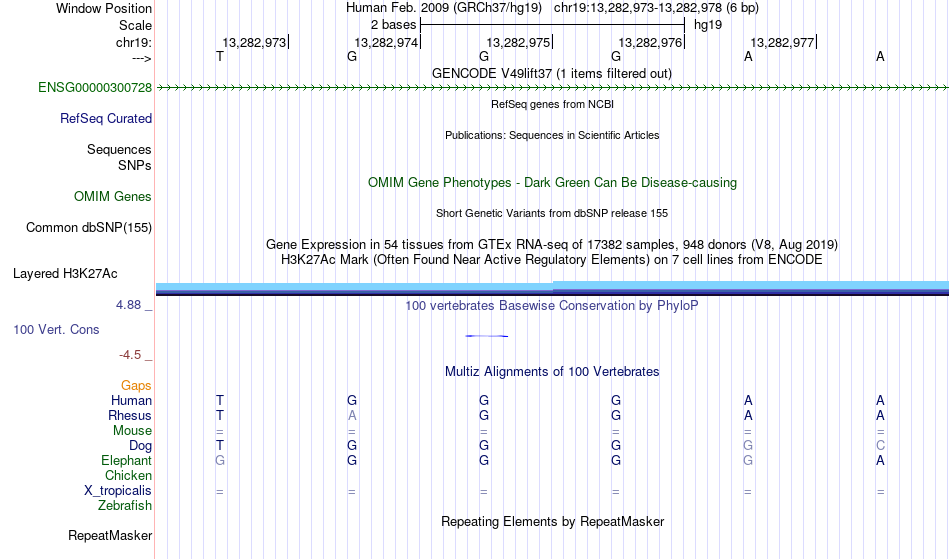Click the H3K27Ac Mark ENCODE track title
The height and width of the screenshot is (559, 950).
(x=552, y=260)
